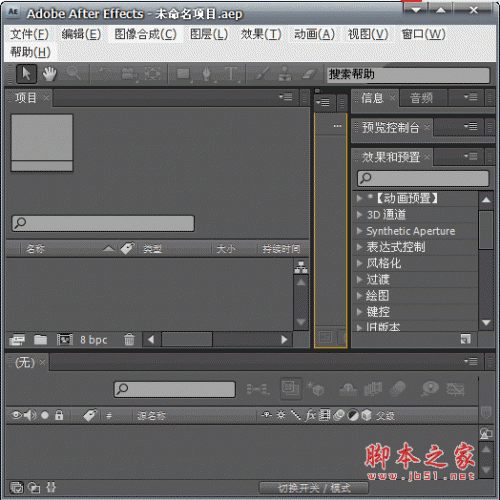Select the Pen tool

pos(207,74)
